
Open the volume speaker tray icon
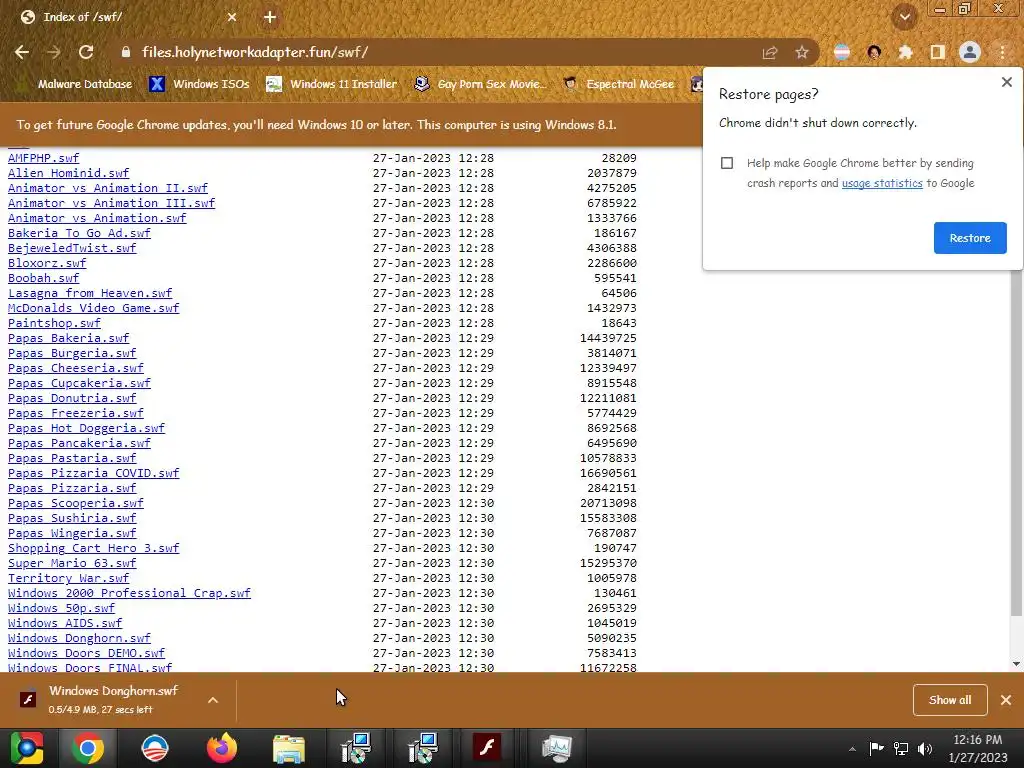pyautogui.click(x=925, y=749)
